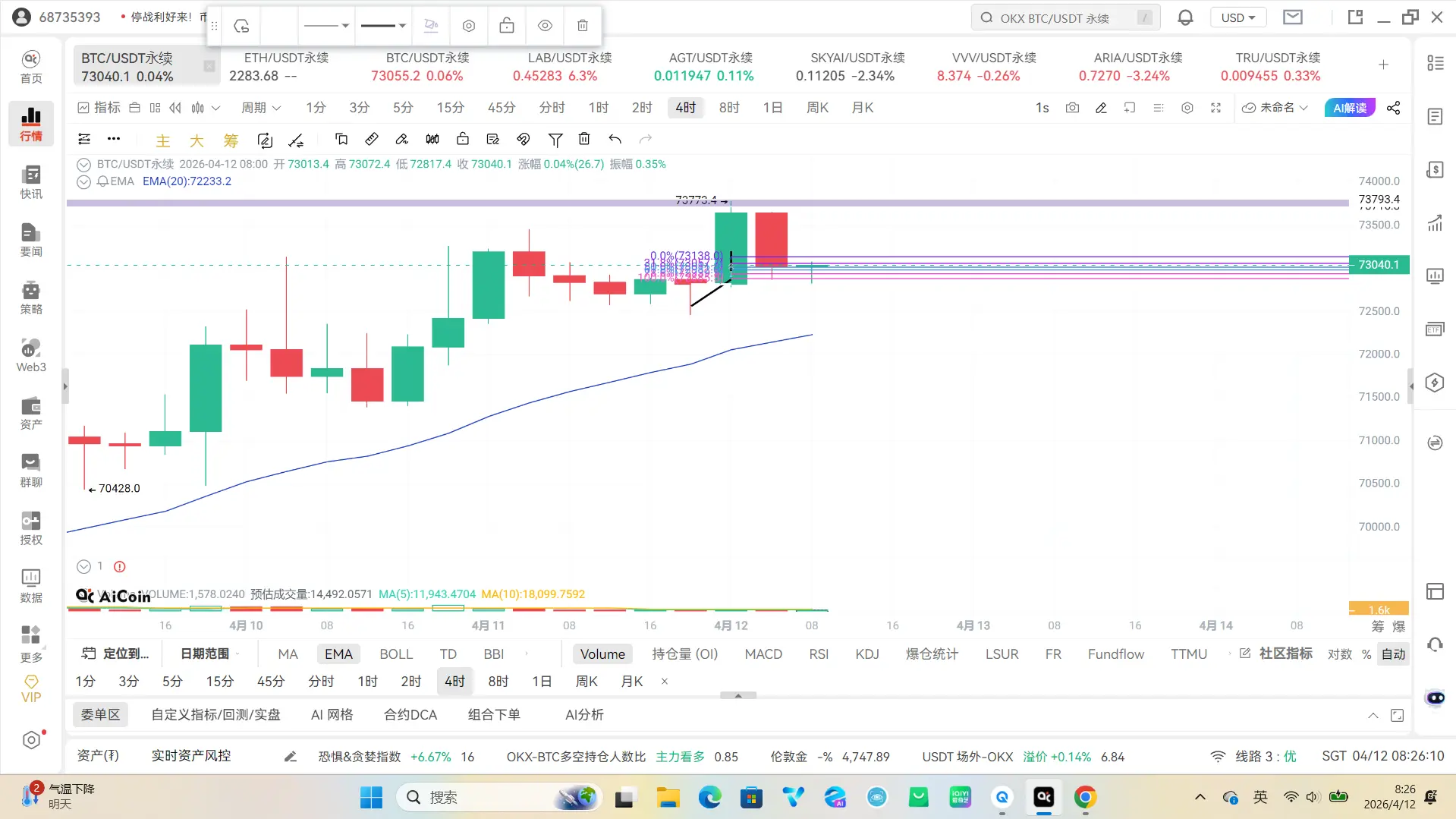Open the AI 网格 tab
Viewport: 1456px width, 819px height.
click(332, 715)
